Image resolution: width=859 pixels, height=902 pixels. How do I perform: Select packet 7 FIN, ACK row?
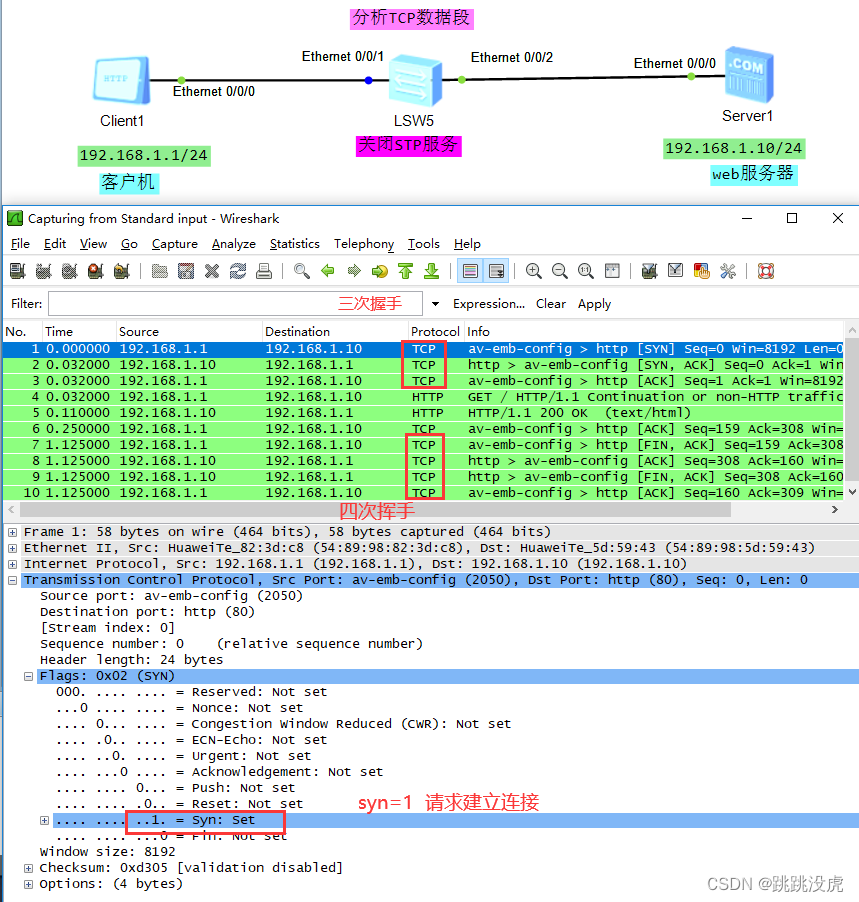[423, 445]
